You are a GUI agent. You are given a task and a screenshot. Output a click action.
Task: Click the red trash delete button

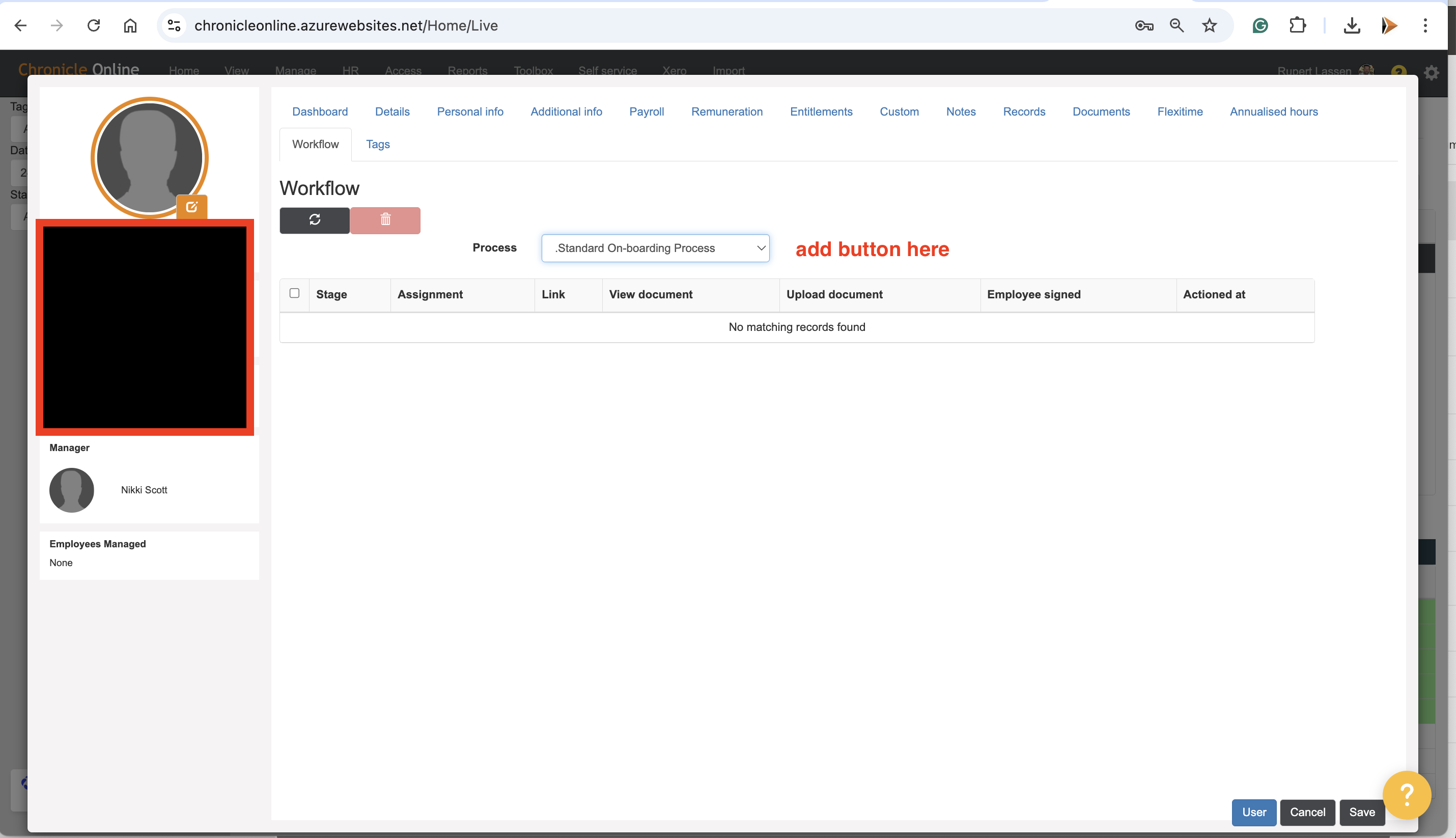click(x=385, y=220)
